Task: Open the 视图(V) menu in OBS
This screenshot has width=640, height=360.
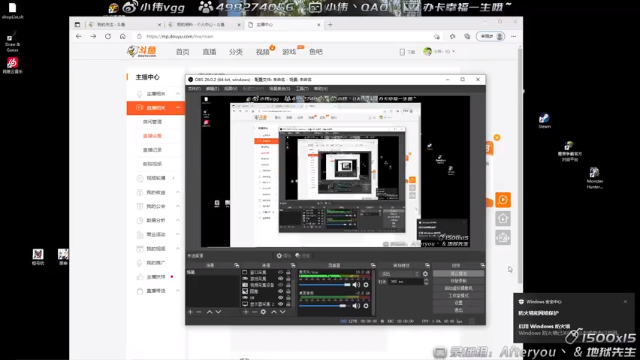Action: (x=231, y=89)
